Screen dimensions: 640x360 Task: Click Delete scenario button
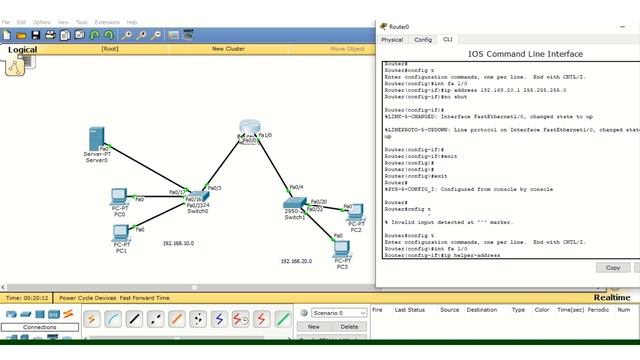click(349, 327)
